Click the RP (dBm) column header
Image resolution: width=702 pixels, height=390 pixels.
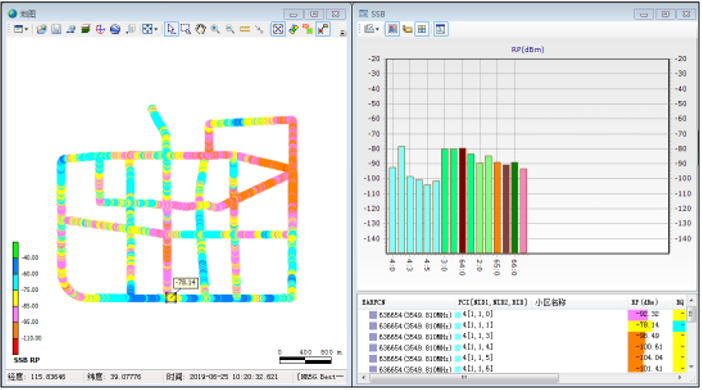coord(644,302)
